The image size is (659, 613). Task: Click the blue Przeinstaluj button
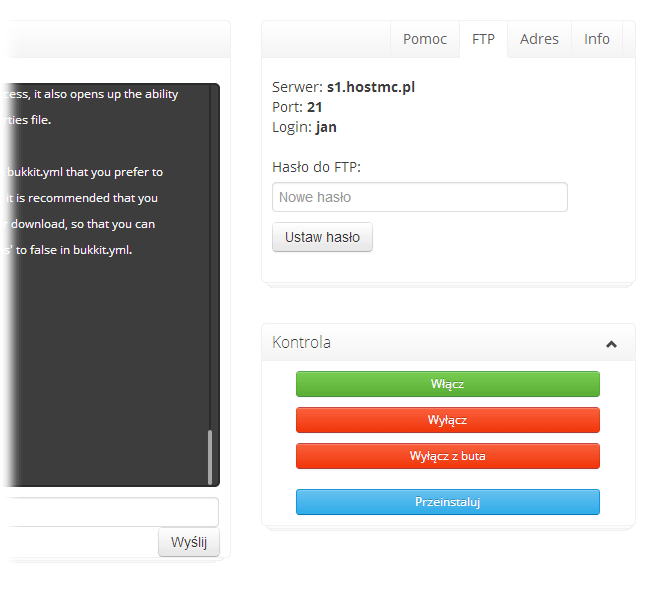point(447,502)
